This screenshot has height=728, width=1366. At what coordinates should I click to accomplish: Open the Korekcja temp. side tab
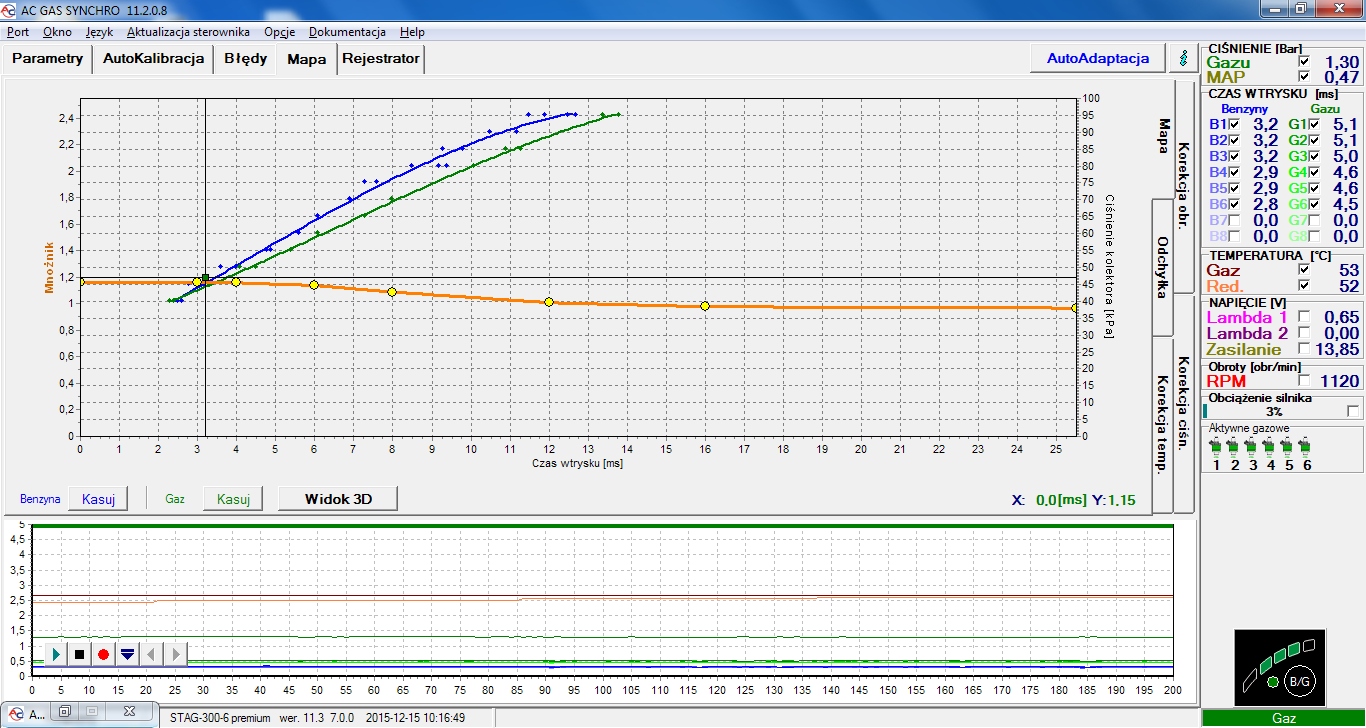pos(1162,424)
